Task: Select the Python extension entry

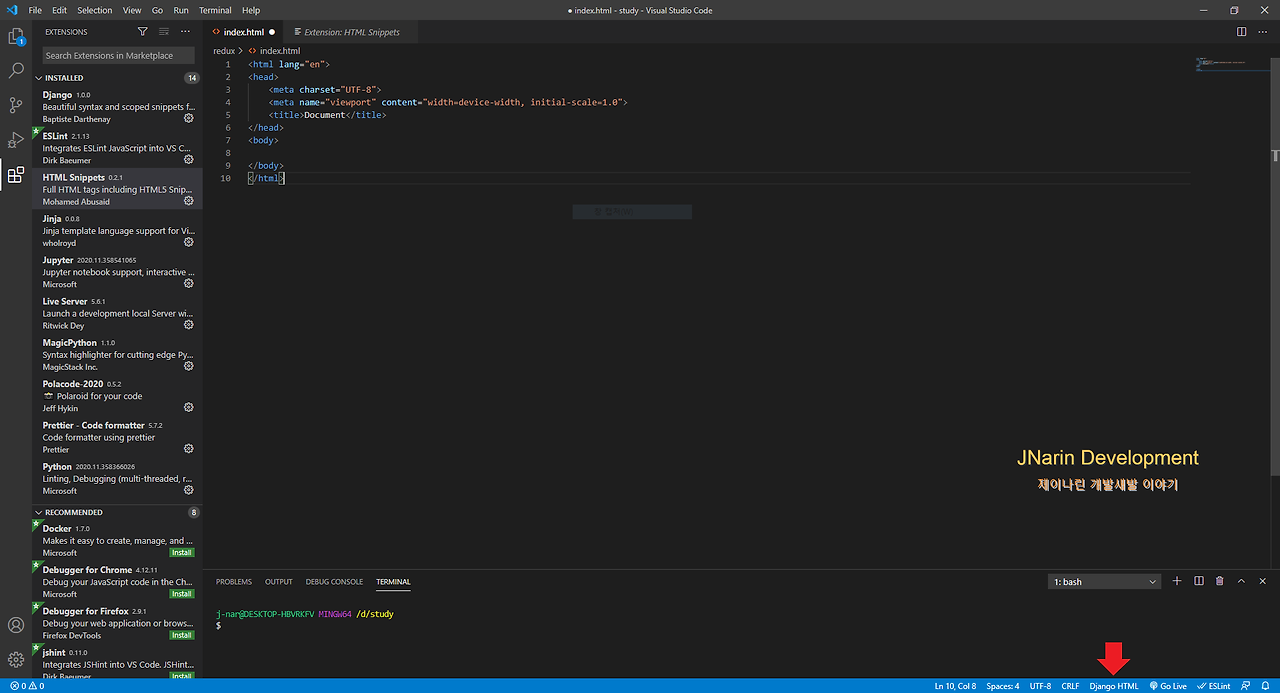Action: (x=118, y=479)
